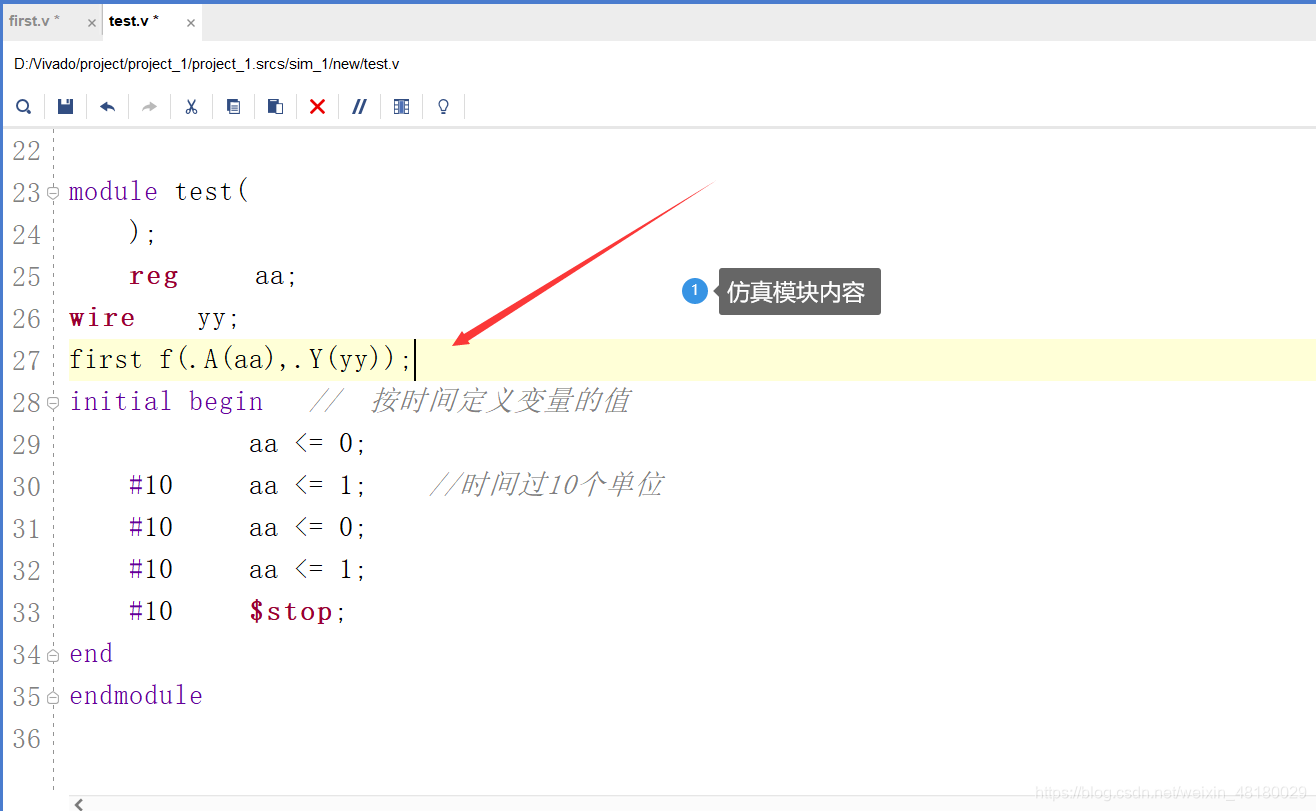Toggle column selection mode icon
The image size is (1316, 811).
(402, 106)
